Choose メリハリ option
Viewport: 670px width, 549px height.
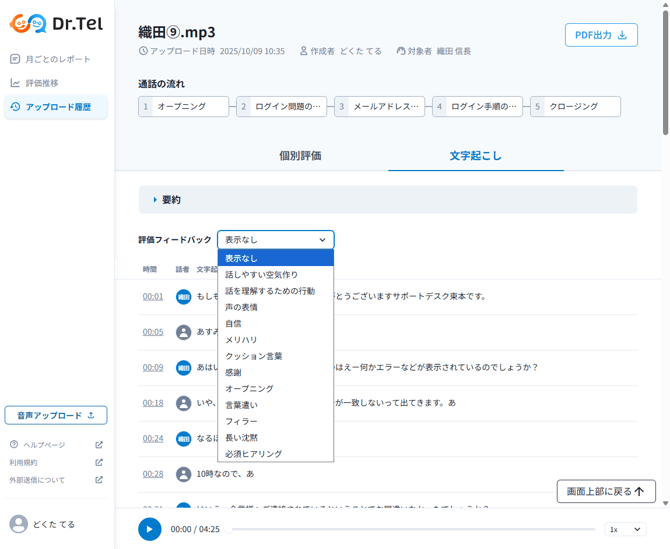(276, 340)
